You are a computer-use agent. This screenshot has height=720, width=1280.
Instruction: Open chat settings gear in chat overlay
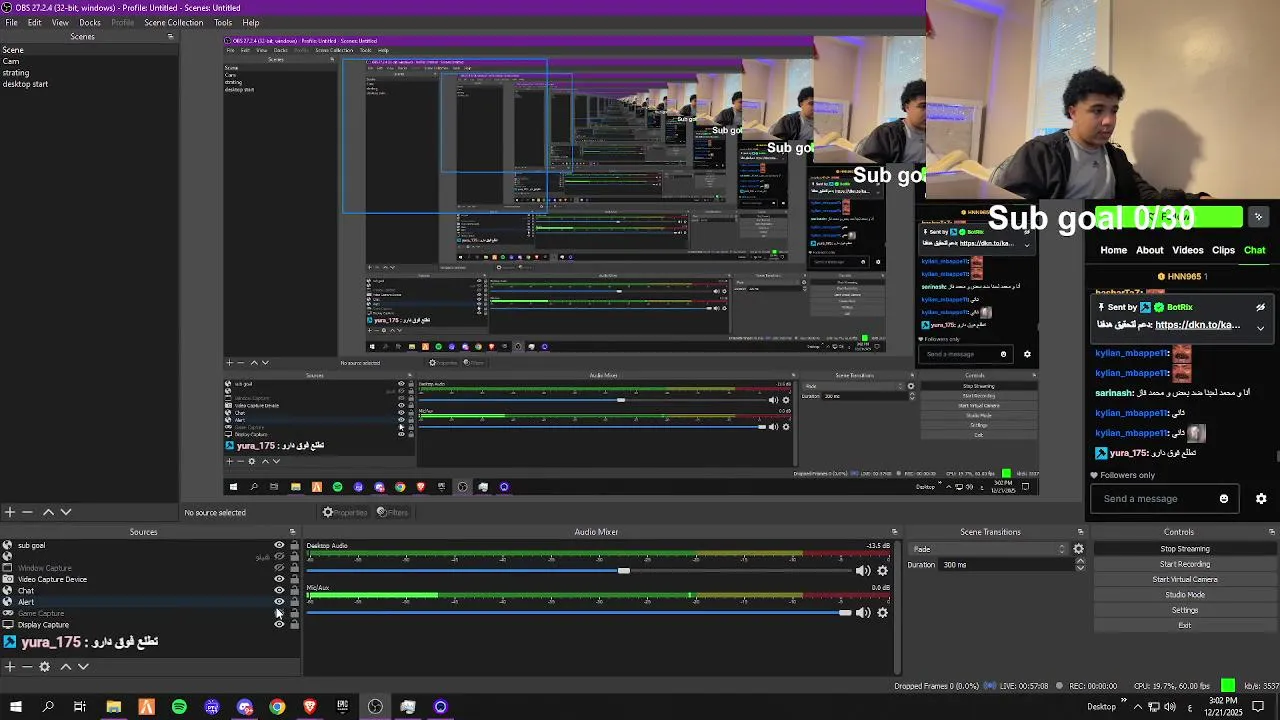point(1261,499)
